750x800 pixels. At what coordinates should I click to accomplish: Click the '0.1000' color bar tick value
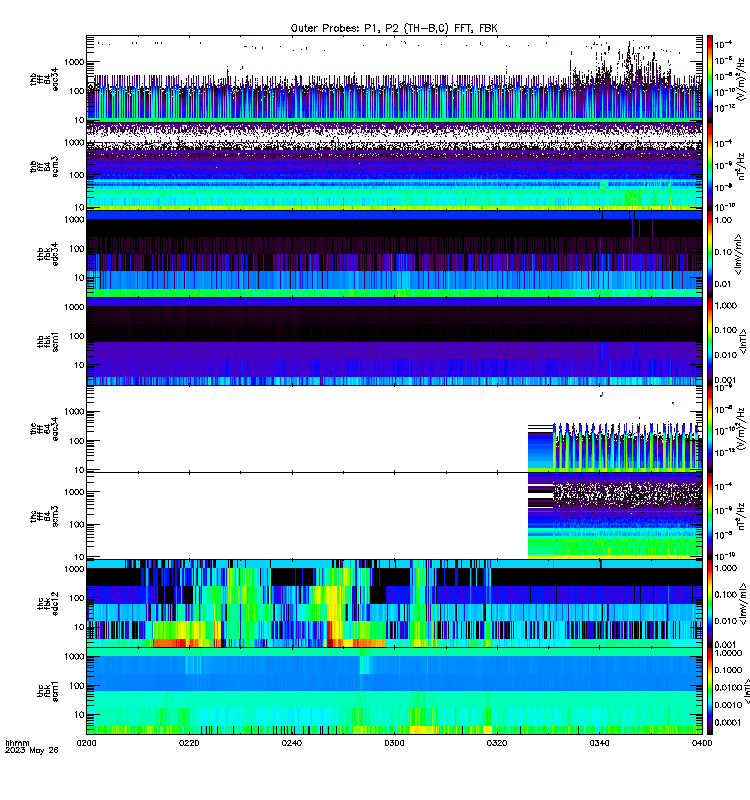click(729, 670)
